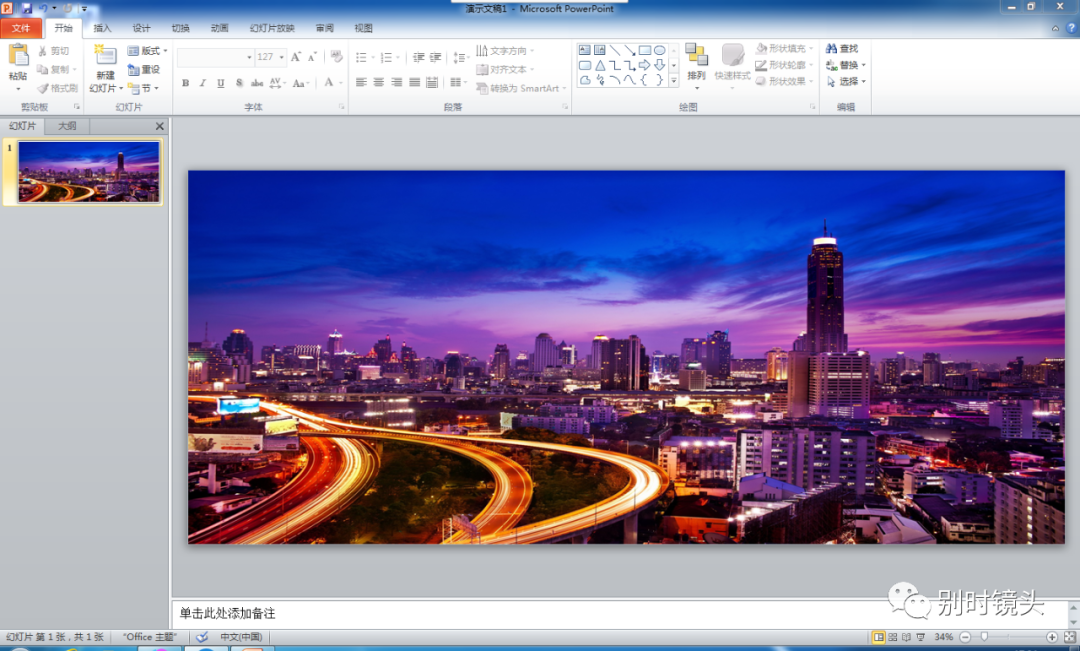Click Decrease Indent icon

[418, 57]
